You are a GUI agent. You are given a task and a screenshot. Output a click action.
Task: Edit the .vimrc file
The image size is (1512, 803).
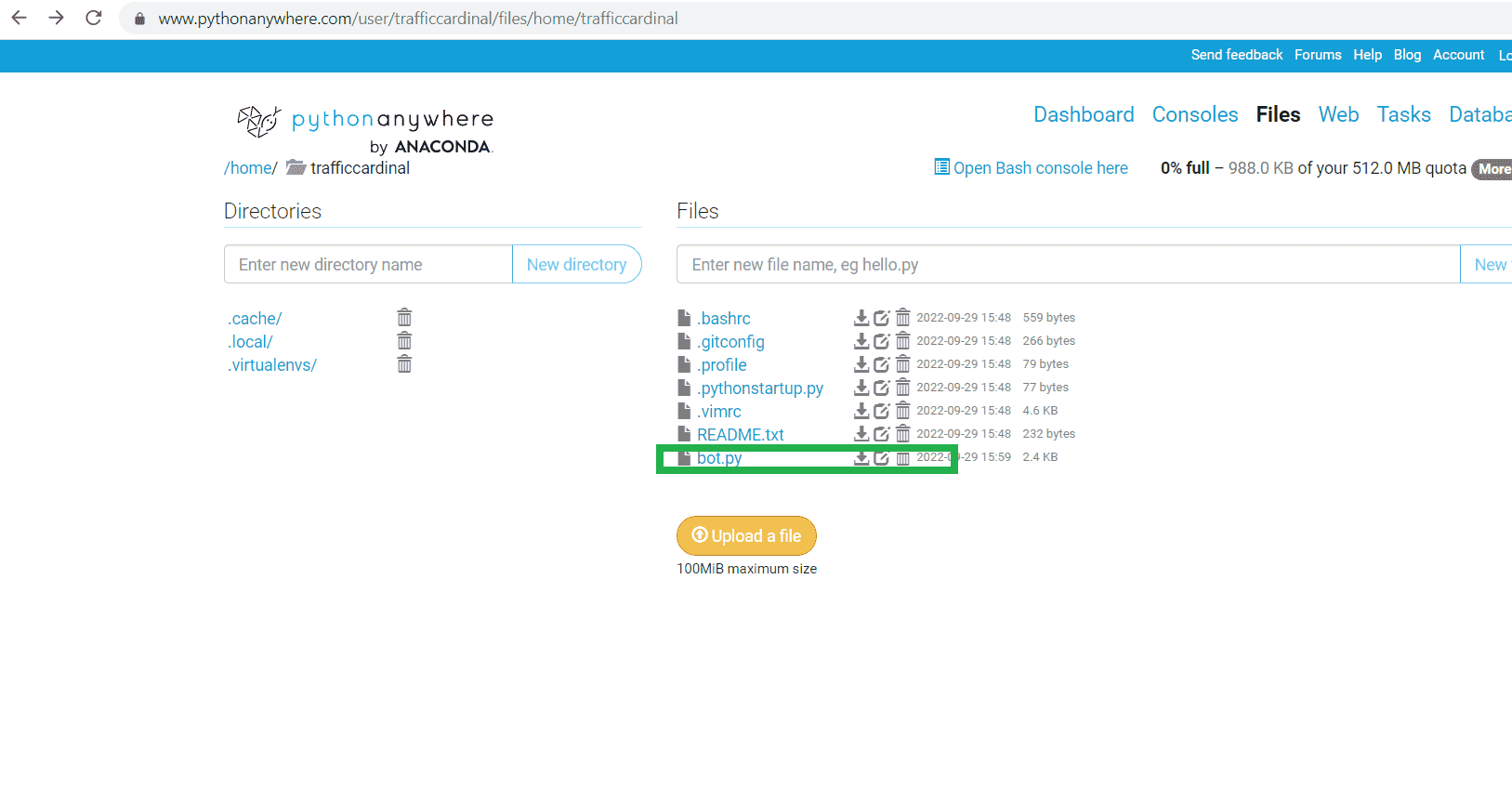click(882, 411)
